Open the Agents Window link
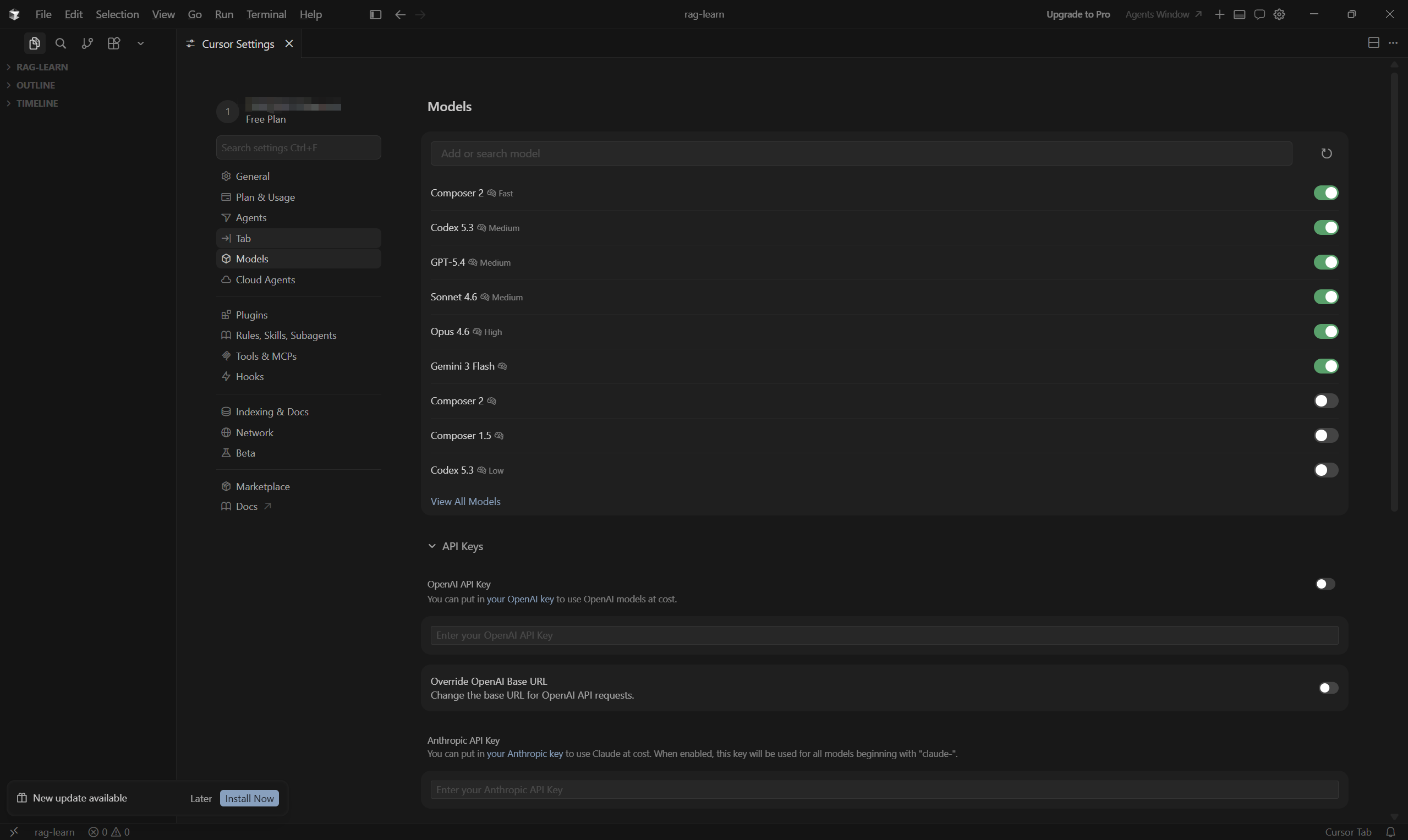1408x840 pixels. click(x=1163, y=15)
